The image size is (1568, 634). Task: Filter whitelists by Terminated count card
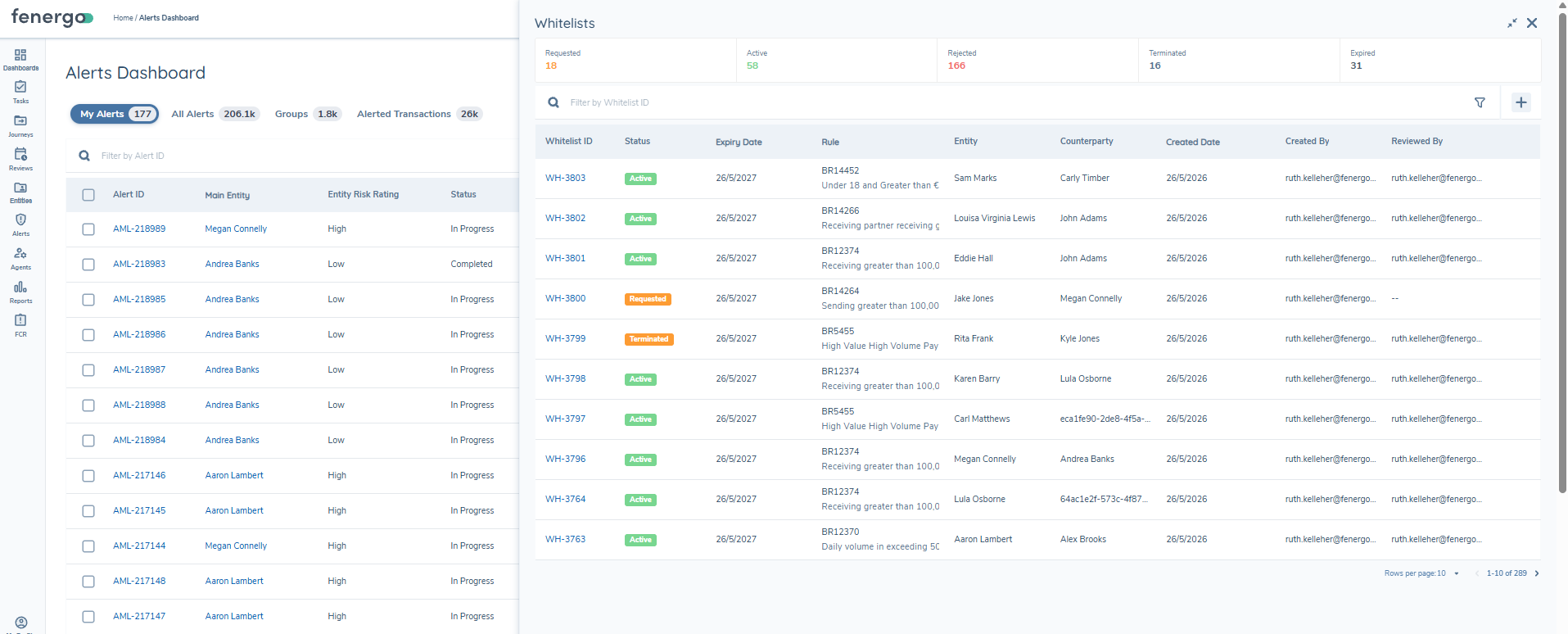click(1239, 60)
